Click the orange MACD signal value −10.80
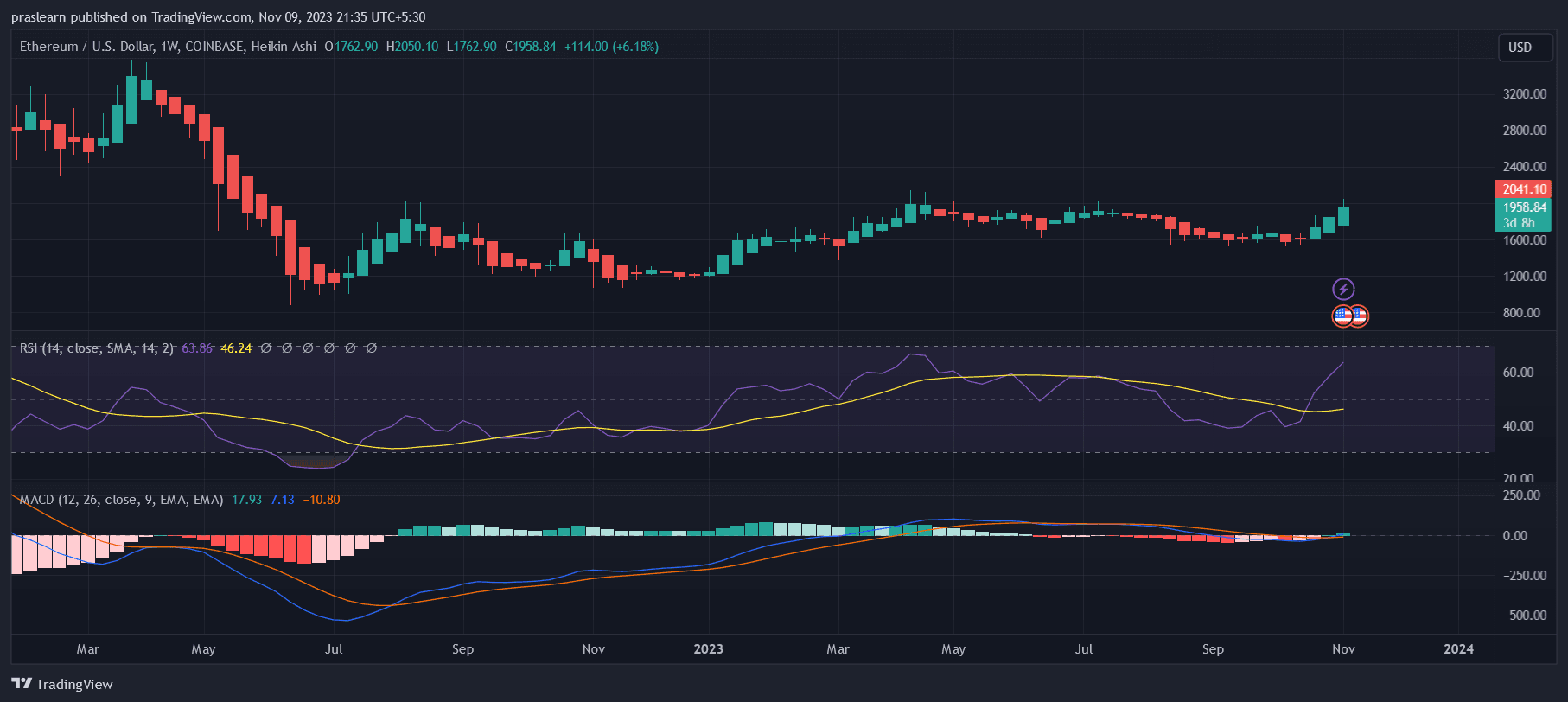The width and height of the screenshot is (1568, 702). [322, 500]
